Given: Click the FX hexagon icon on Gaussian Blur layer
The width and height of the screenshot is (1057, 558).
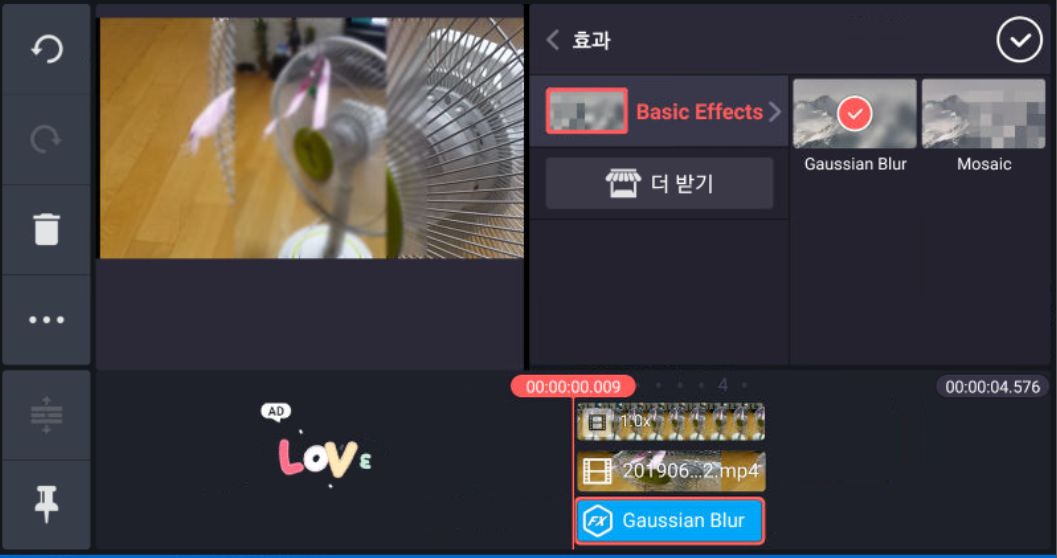Looking at the screenshot, I should [598, 520].
